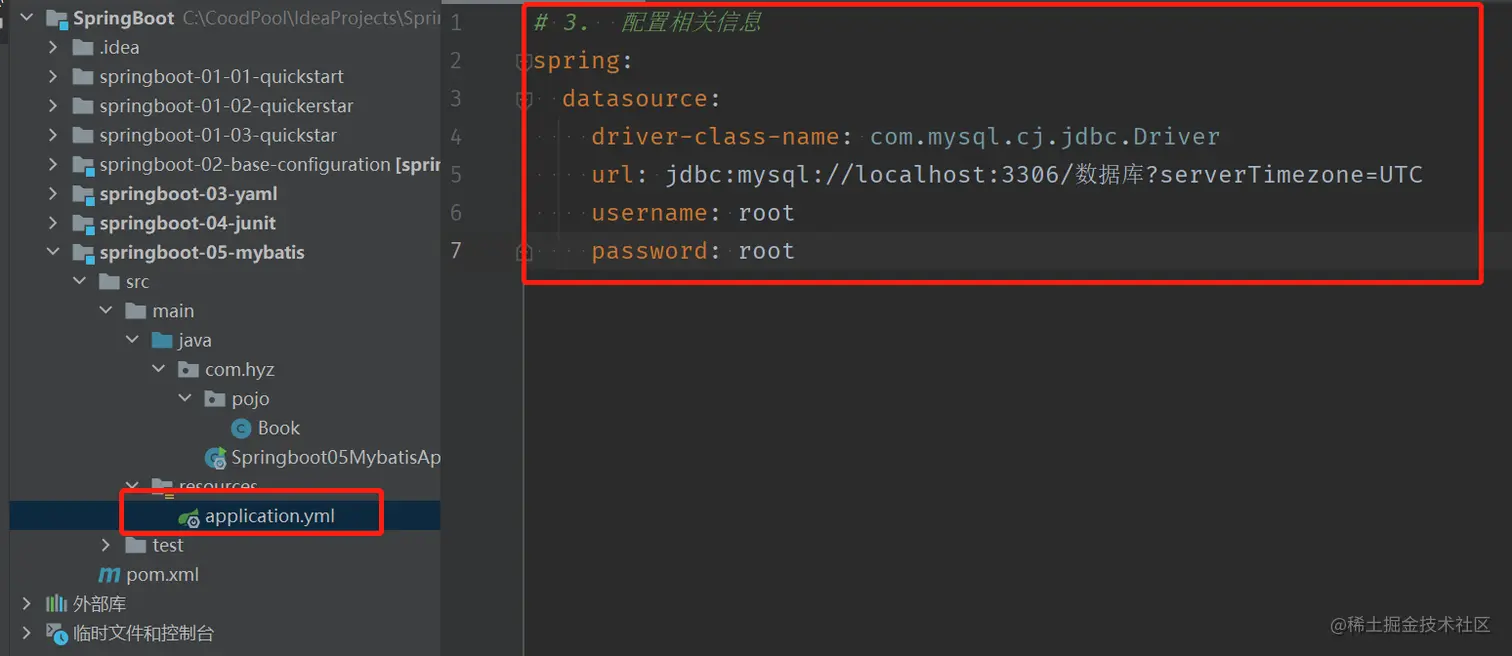Click the Maven pom.xml icon

(x=109, y=575)
